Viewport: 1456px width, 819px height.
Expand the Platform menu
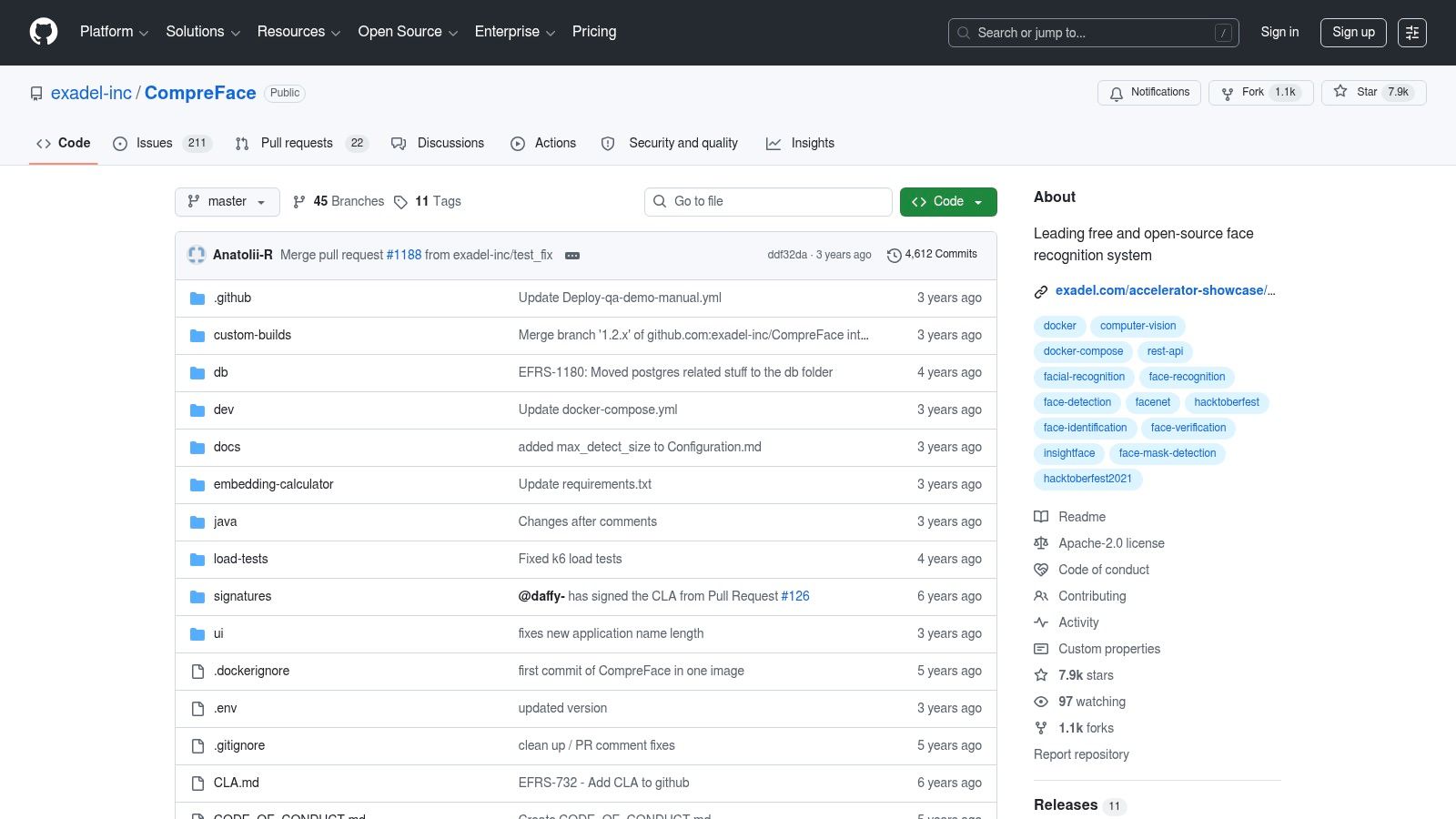[114, 32]
